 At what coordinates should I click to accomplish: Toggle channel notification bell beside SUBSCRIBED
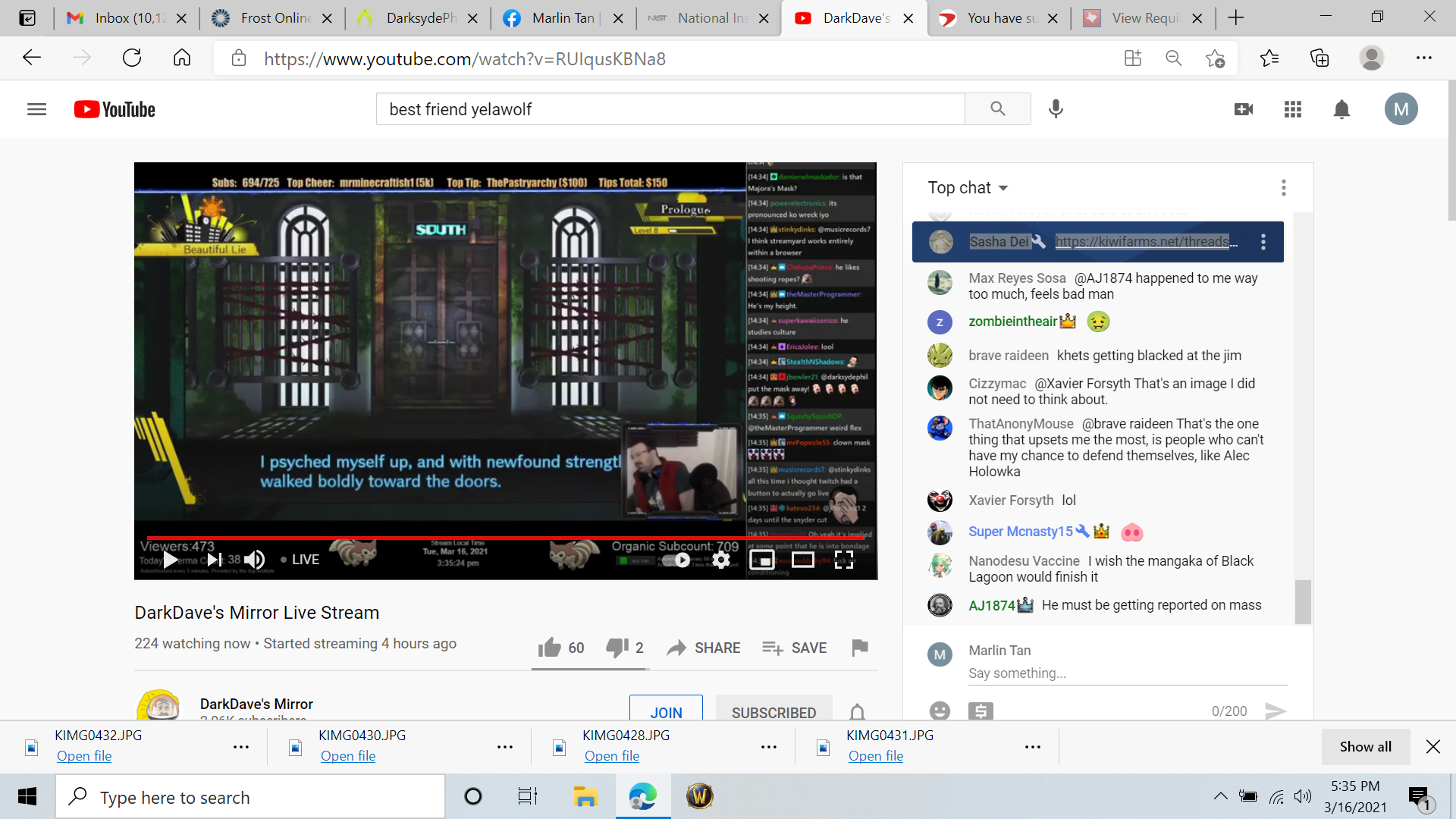click(x=857, y=712)
